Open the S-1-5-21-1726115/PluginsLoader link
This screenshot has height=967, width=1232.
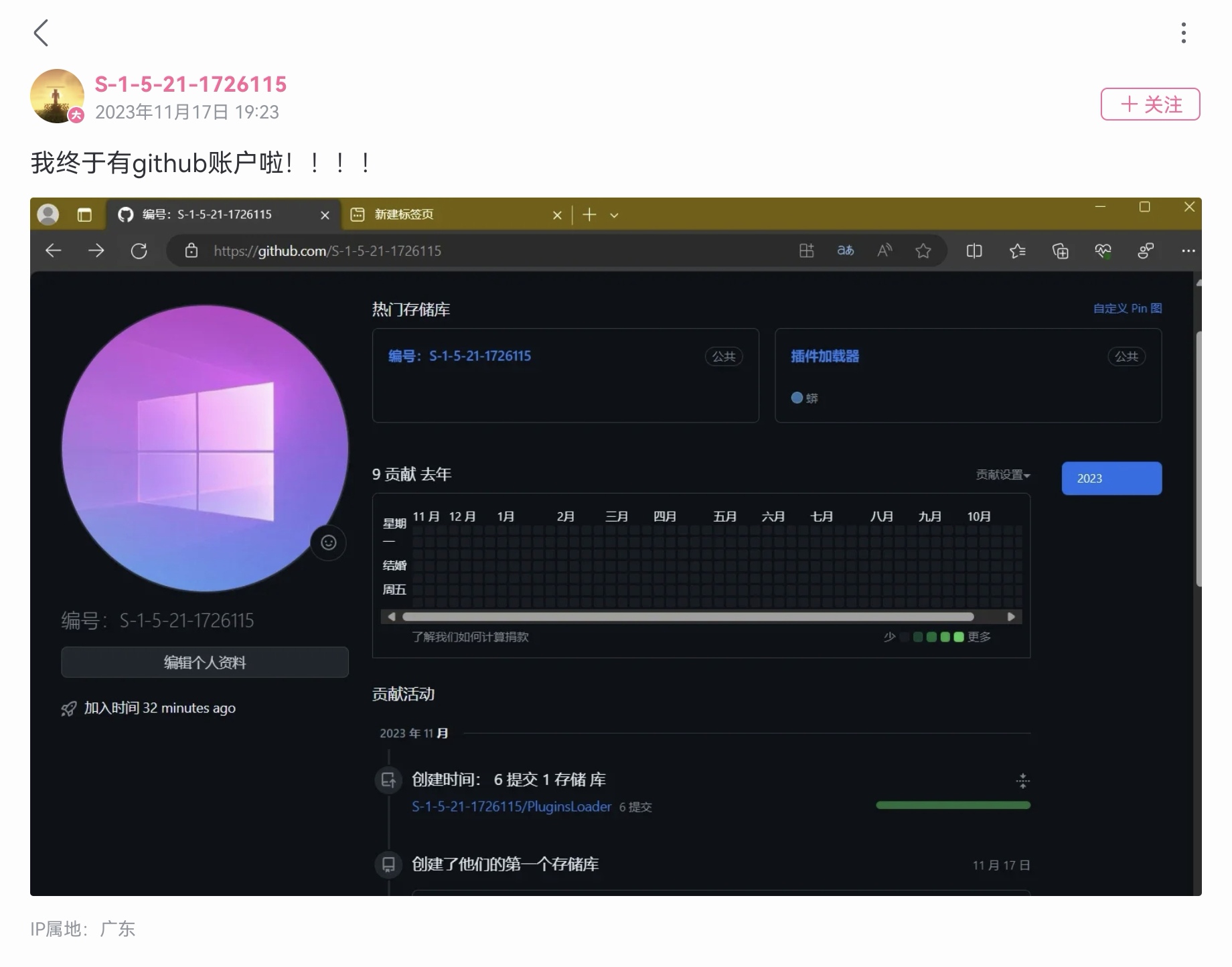pyautogui.click(x=512, y=807)
